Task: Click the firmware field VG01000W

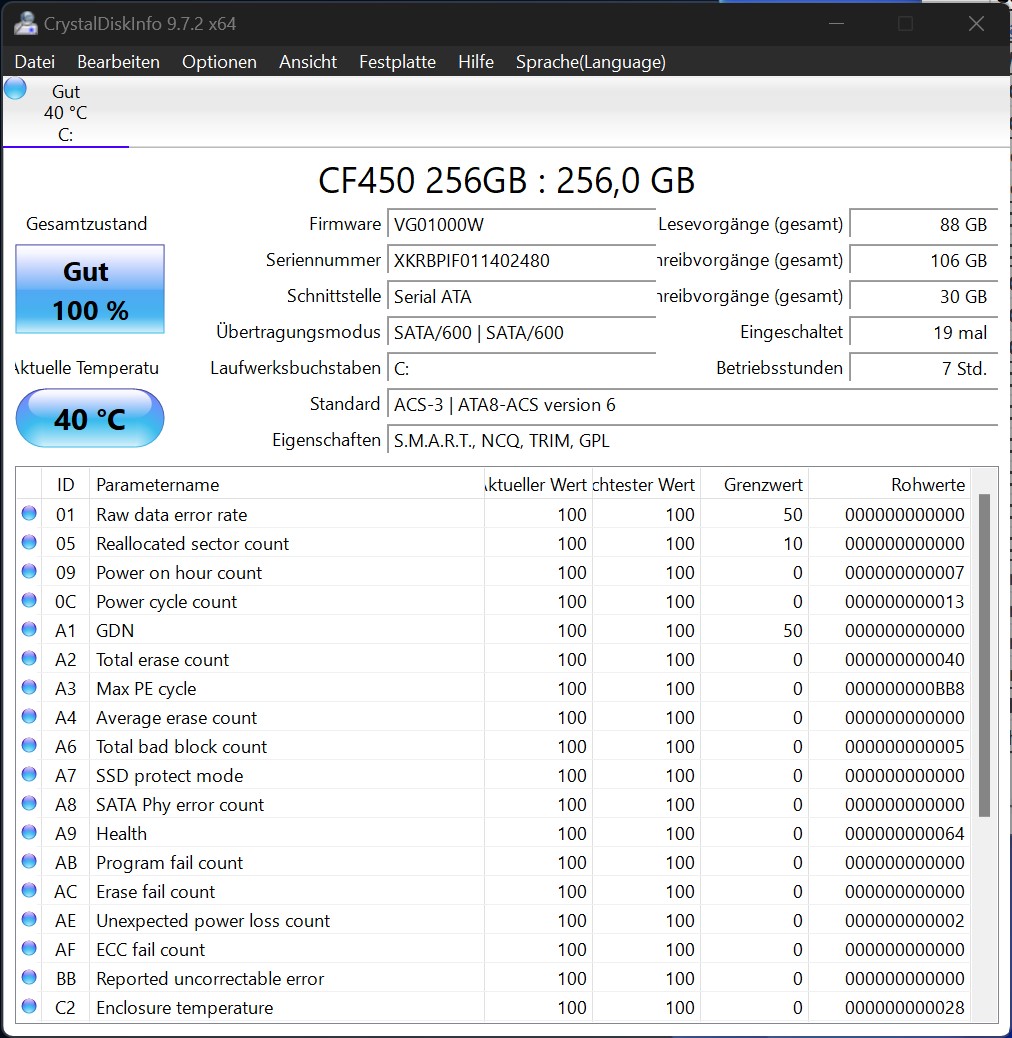Action: pyautogui.click(x=522, y=224)
